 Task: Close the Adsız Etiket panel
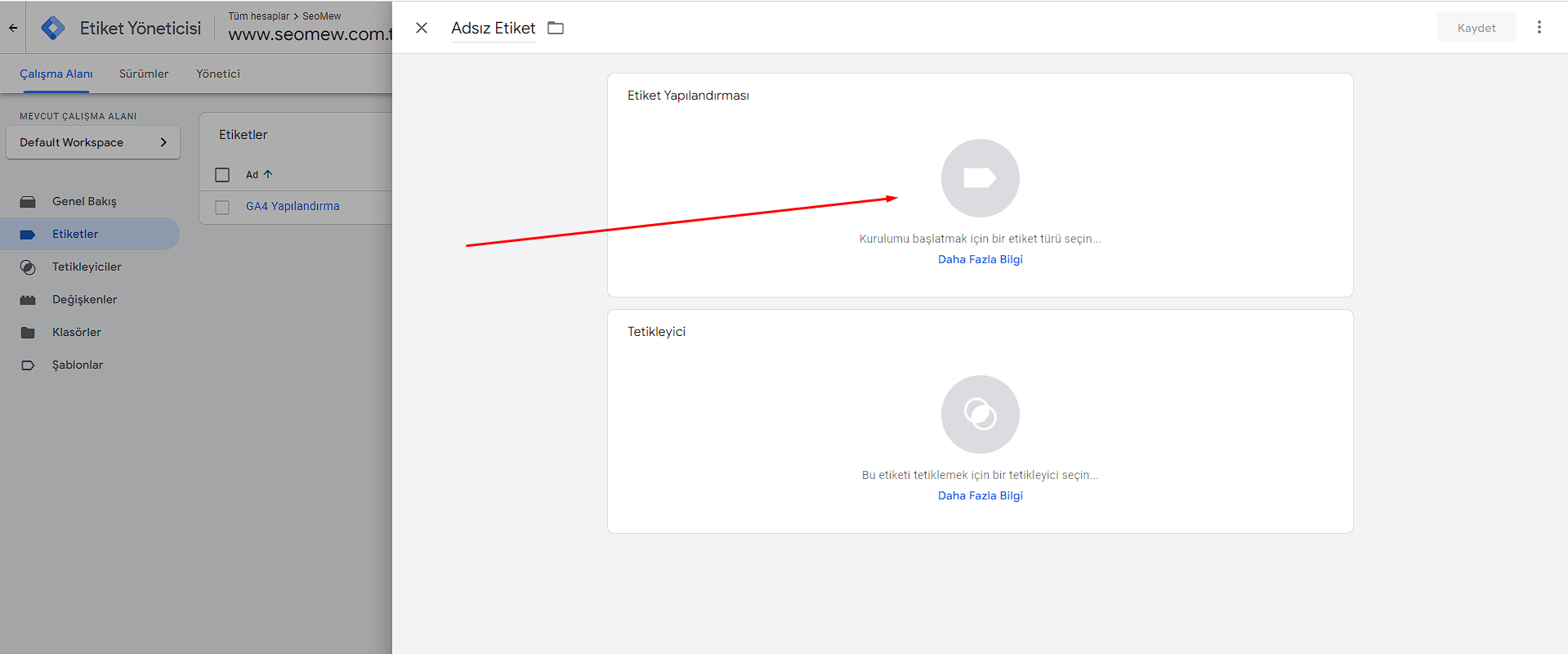[422, 28]
